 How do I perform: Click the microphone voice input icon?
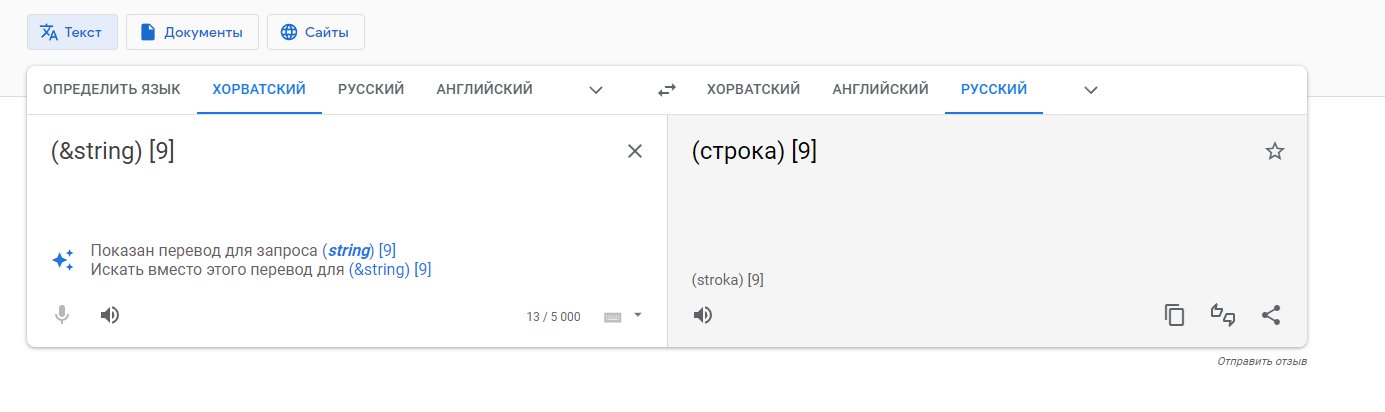(x=62, y=315)
